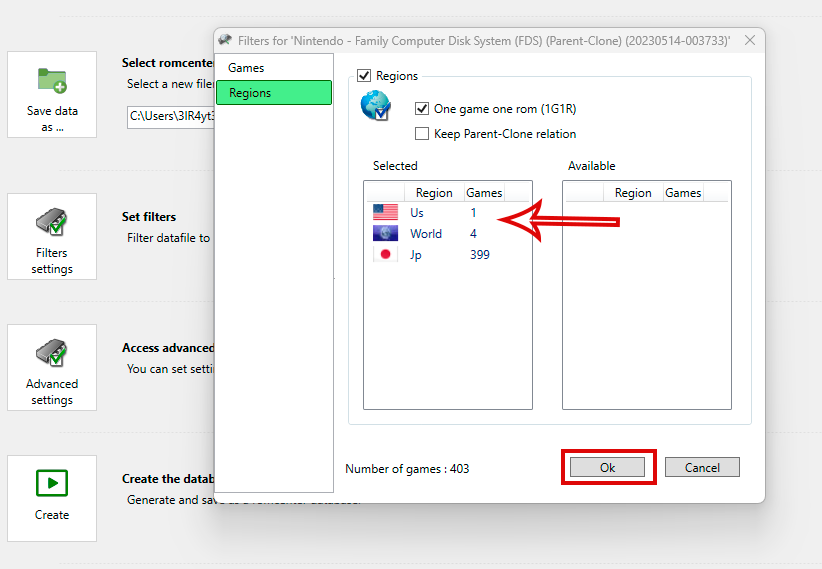822x569 pixels.
Task: Sort Selected list by Region header
Action: (434, 192)
